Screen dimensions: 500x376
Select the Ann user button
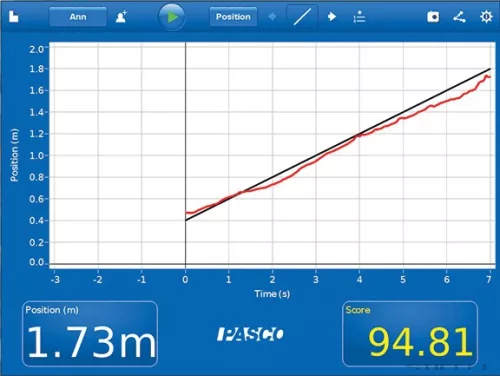pyautogui.click(x=78, y=17)
